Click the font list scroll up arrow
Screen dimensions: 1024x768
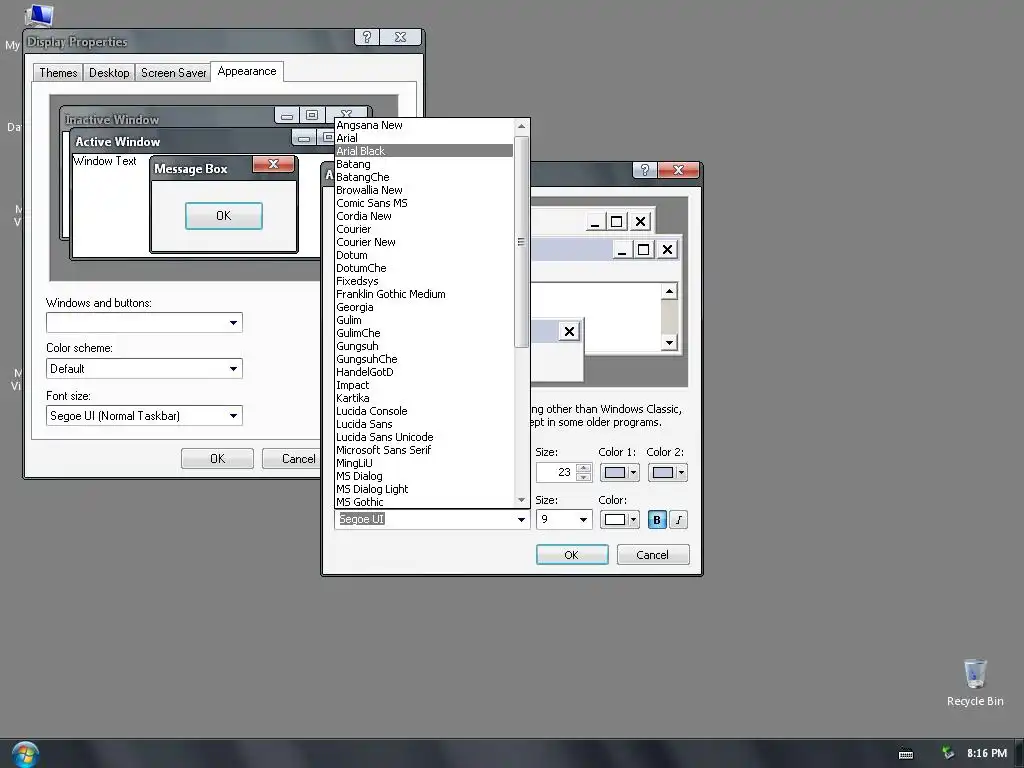tap(521, 126)
